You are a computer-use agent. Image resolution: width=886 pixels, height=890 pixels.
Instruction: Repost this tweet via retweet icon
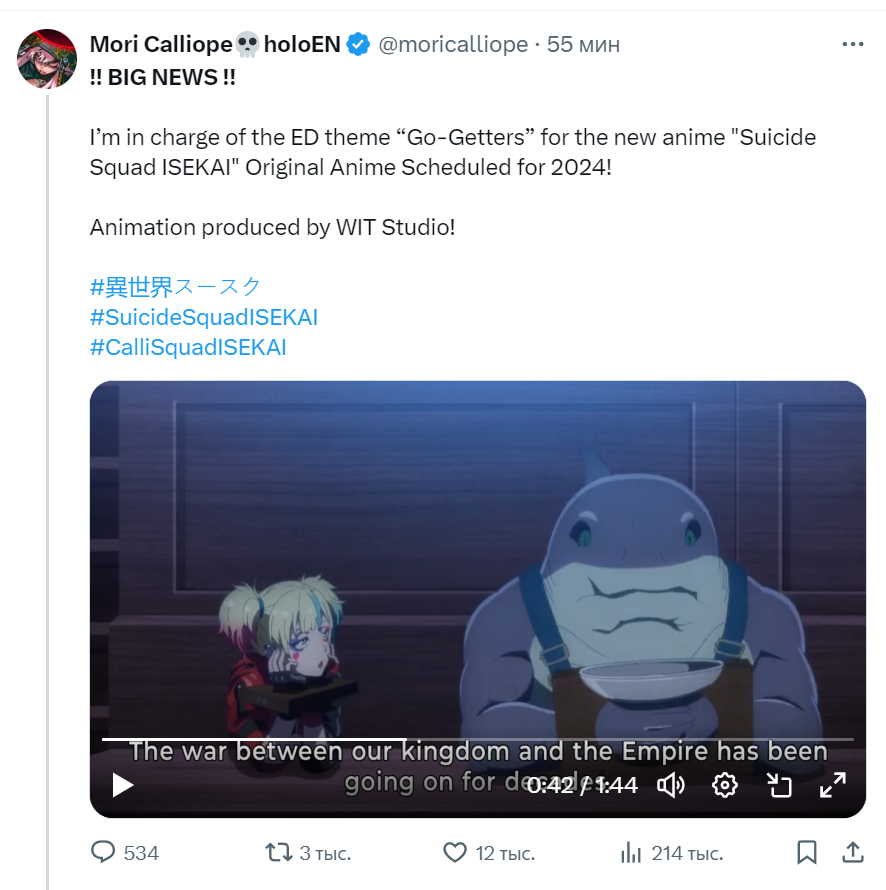[x=277, y=853]
